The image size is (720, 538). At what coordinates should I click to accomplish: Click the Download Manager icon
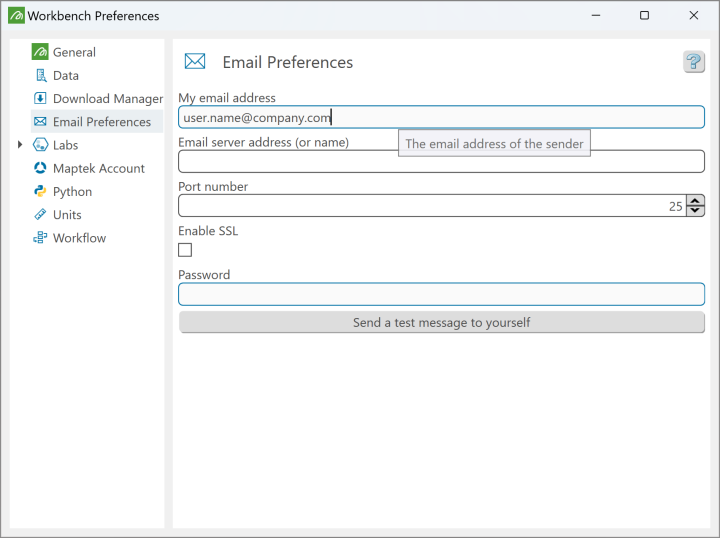tap(40, 98)
